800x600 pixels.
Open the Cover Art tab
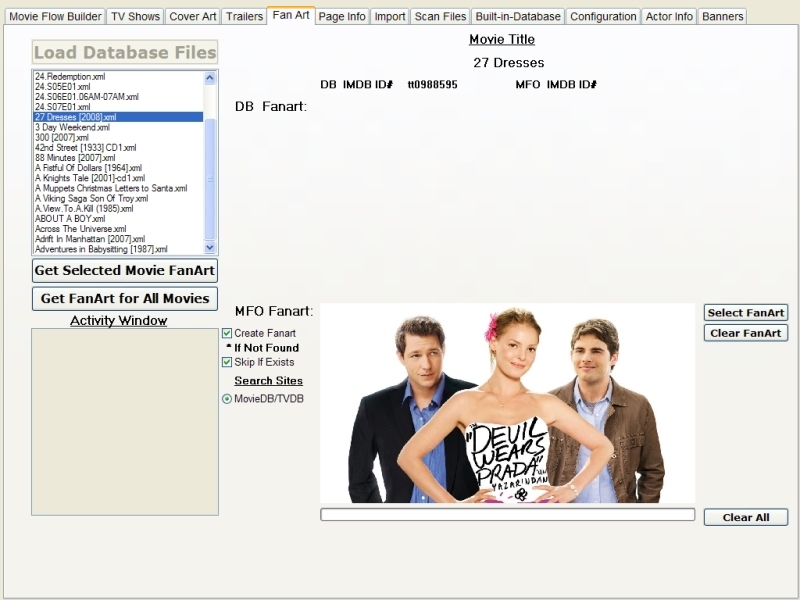193,17
